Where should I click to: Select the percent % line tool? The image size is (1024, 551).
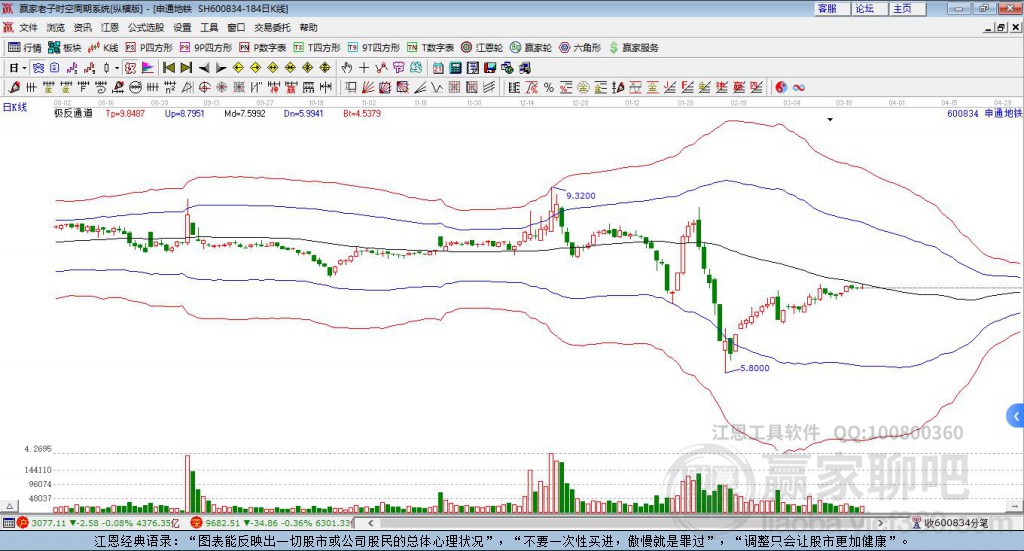[549, 87]
